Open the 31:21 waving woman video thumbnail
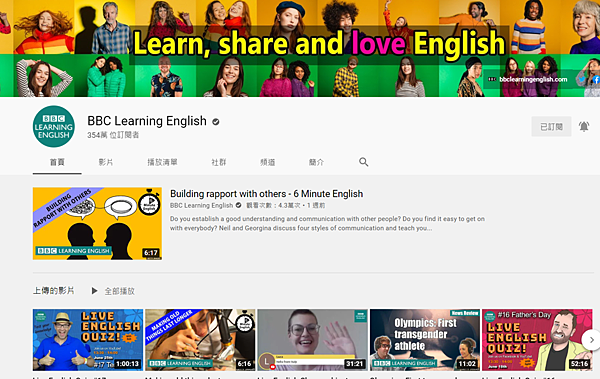The image size is (600, 379). point(313,340)
